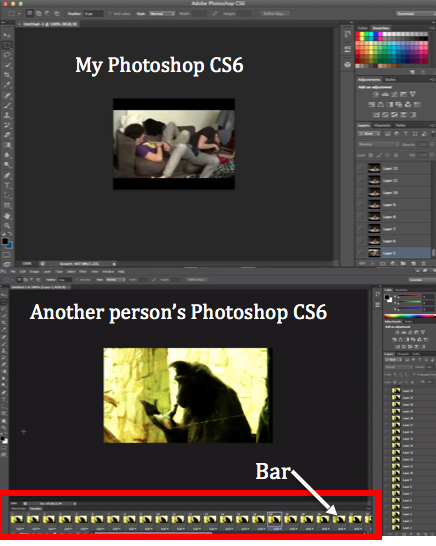
Task: Open top Layers panel flyout menu
Action: pyautogui.click(x=432, y=125)
